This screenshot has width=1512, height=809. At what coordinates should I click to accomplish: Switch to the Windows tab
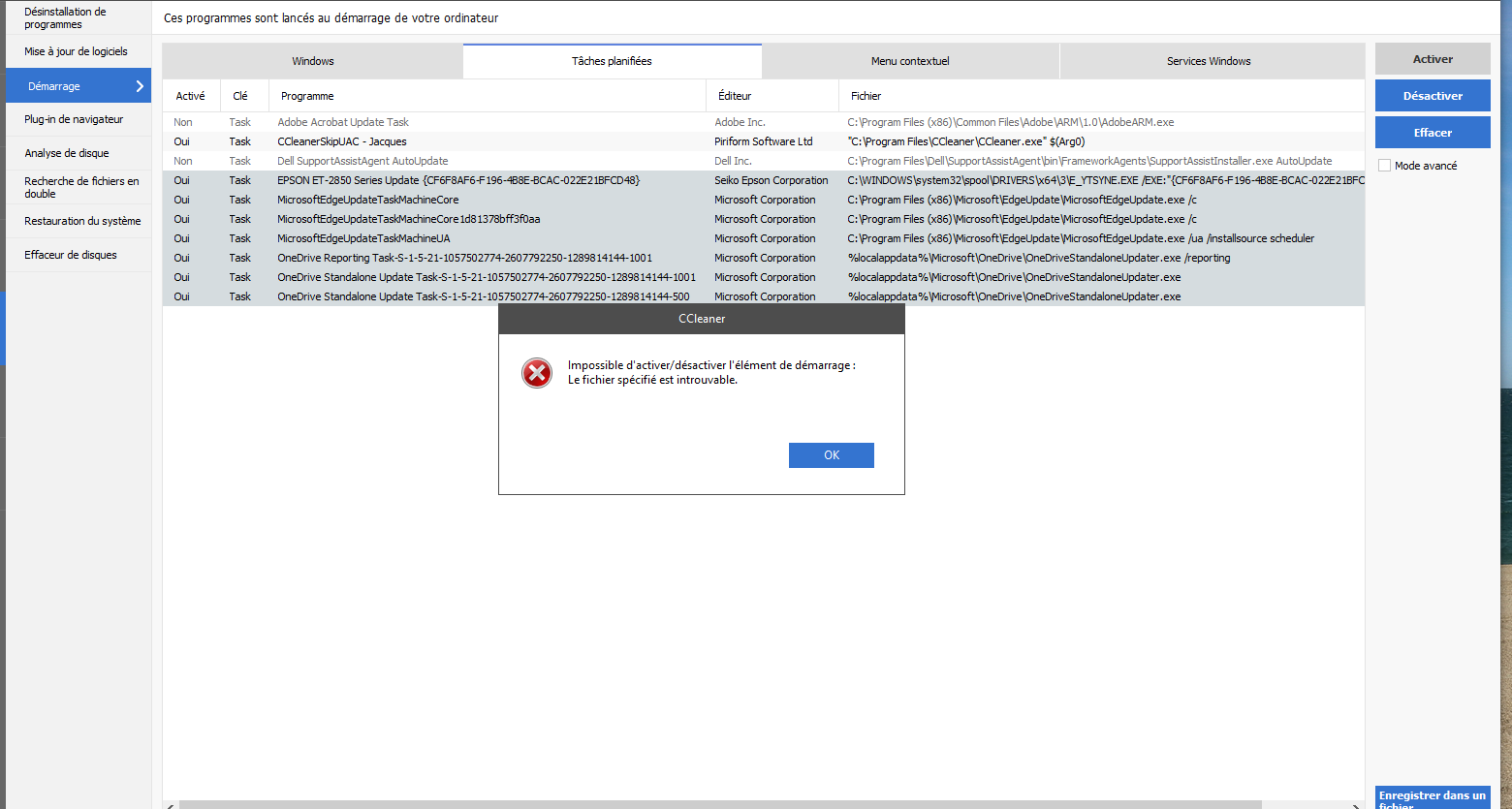click(x=313, y=61)
